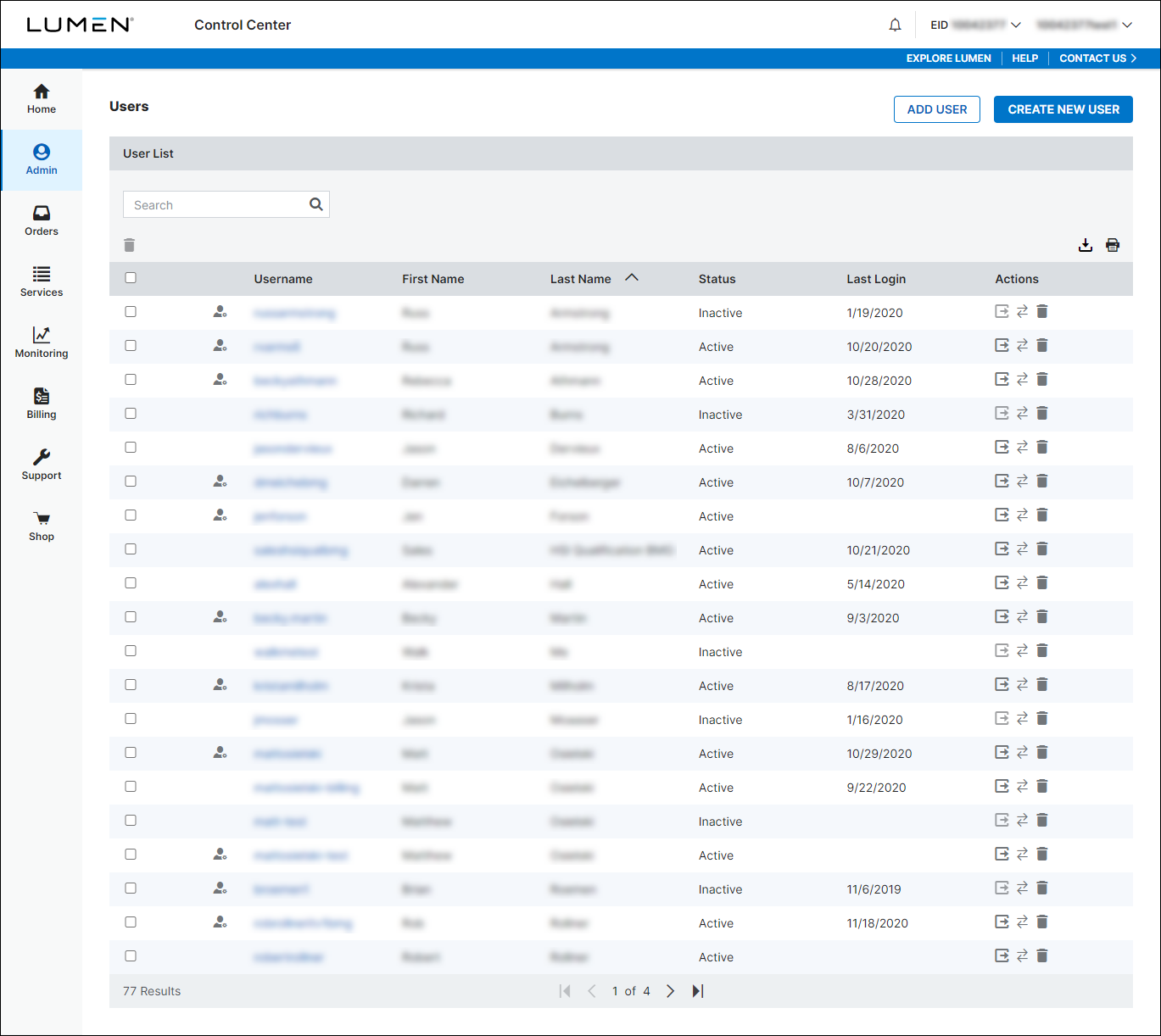Open the HELP link

coord(1024,58)
